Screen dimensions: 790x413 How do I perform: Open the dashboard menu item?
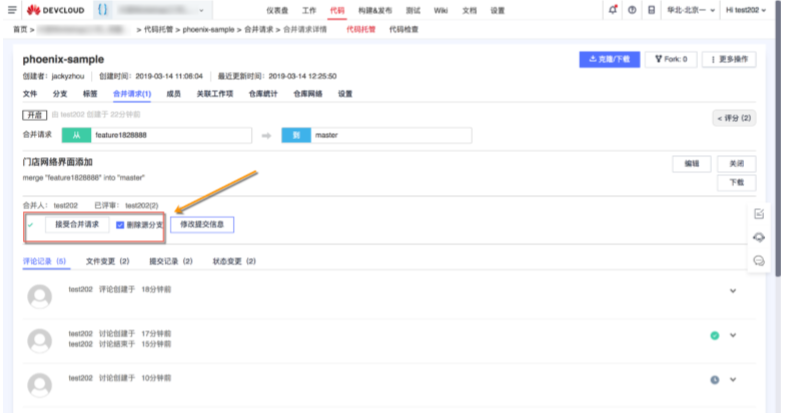pos(277,10)
